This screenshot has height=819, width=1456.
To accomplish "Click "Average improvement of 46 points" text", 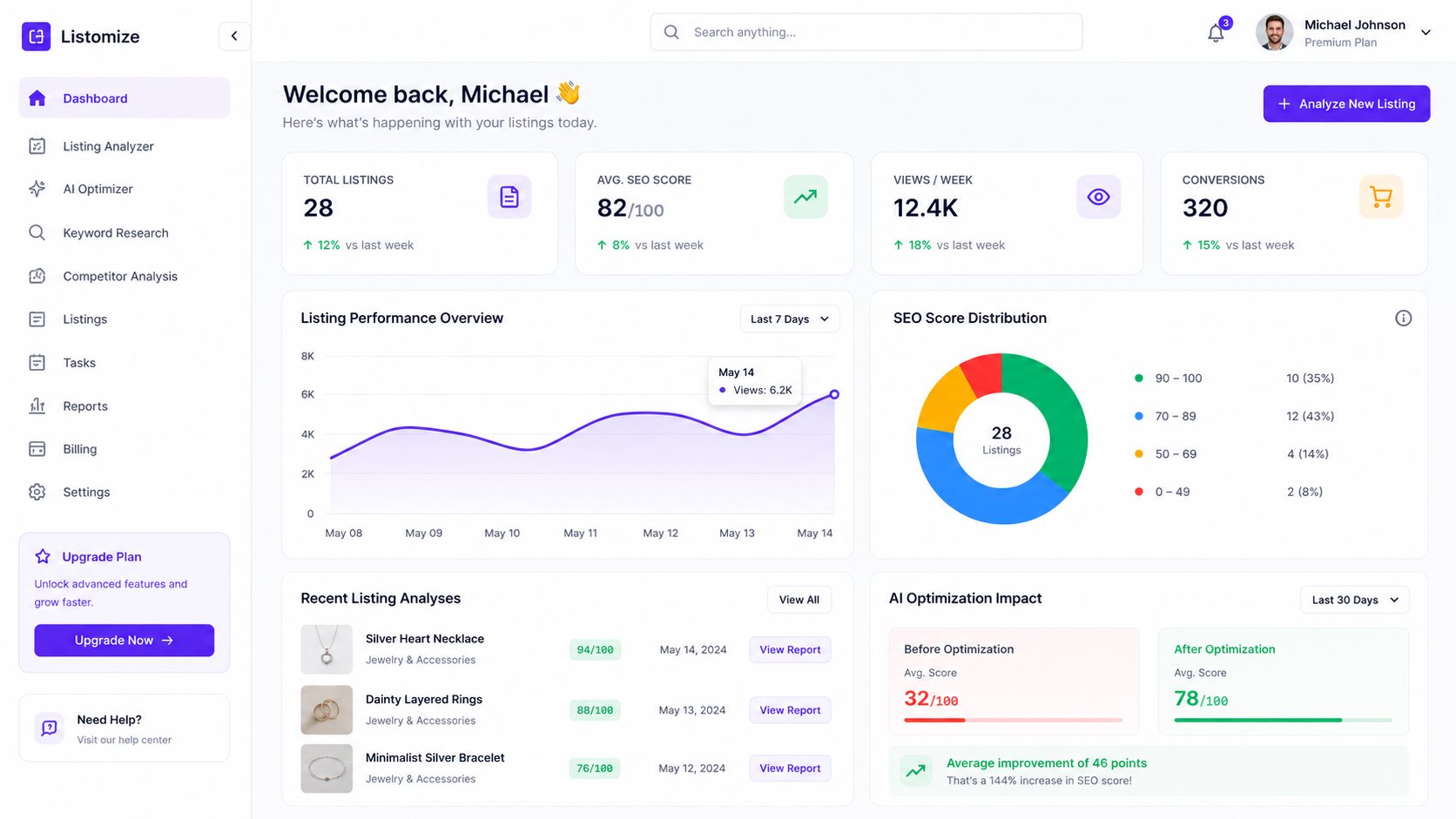I will point(1047,763).
